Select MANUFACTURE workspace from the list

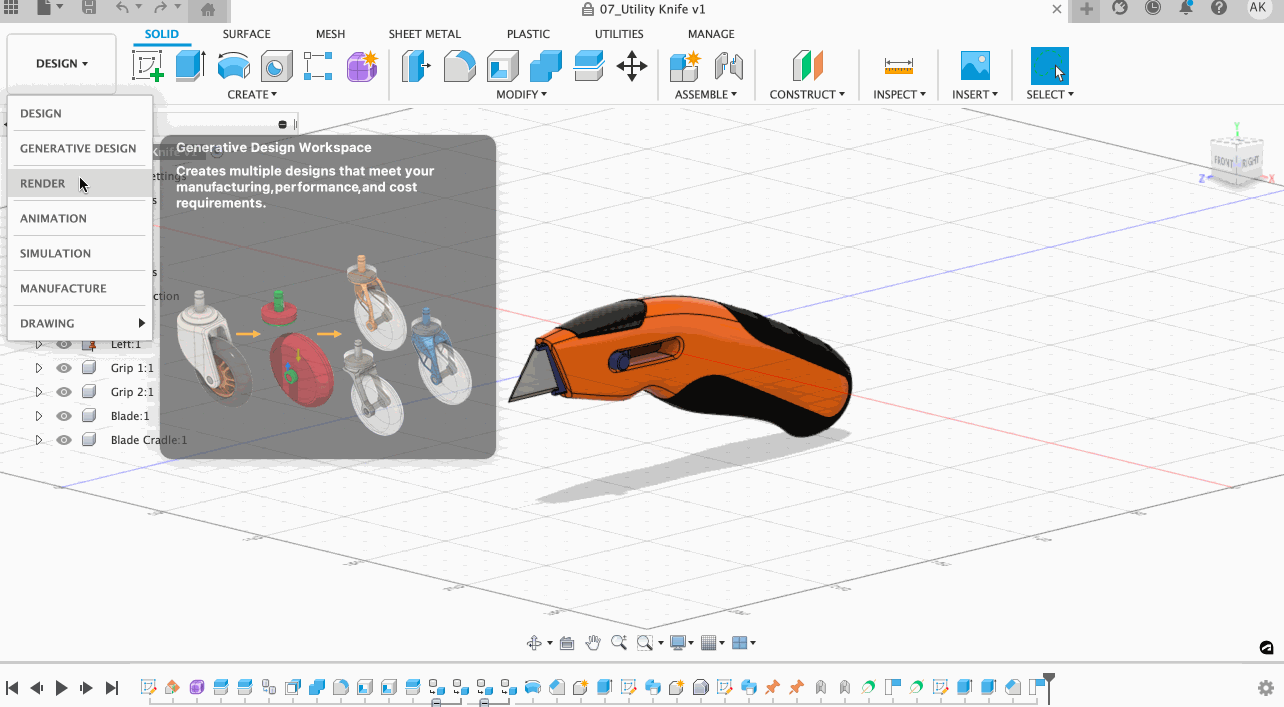(x=63, y=289)
